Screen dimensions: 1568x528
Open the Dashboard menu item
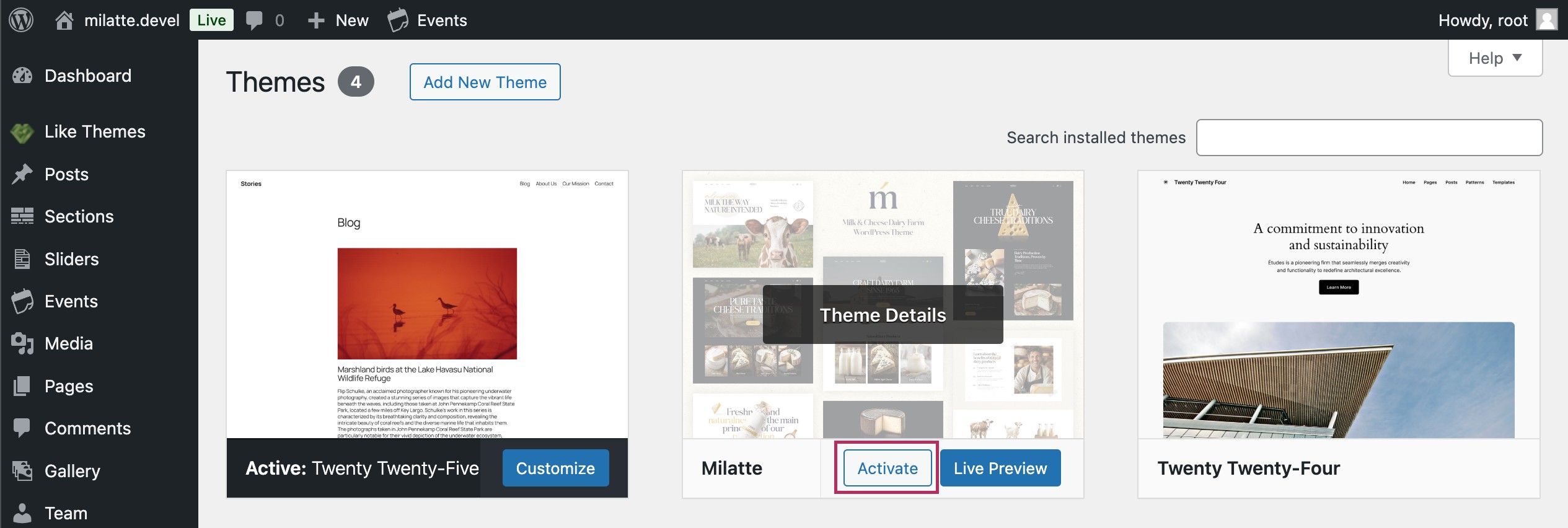(99, 76)
